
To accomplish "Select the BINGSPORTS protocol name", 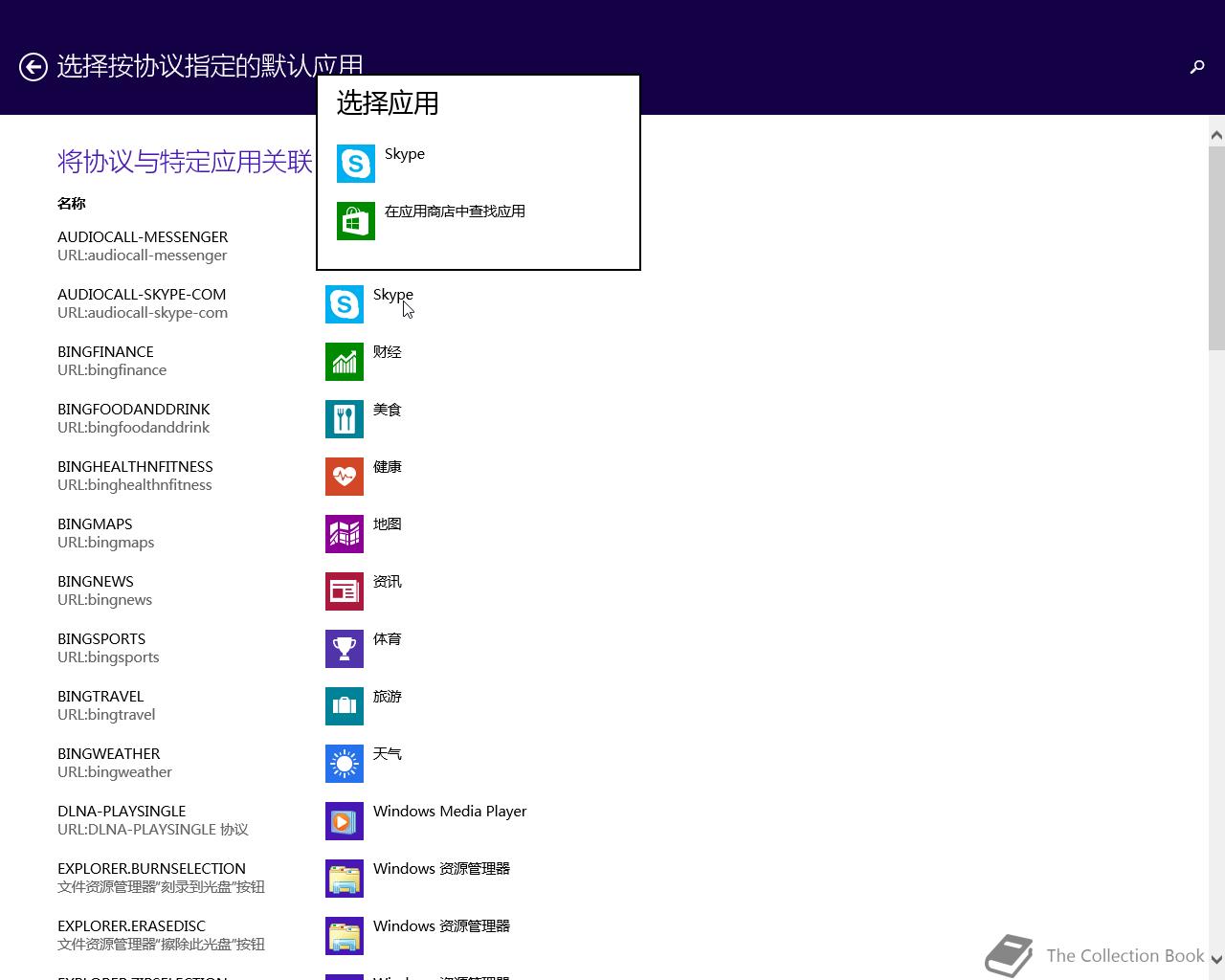I will pos(101,639).
